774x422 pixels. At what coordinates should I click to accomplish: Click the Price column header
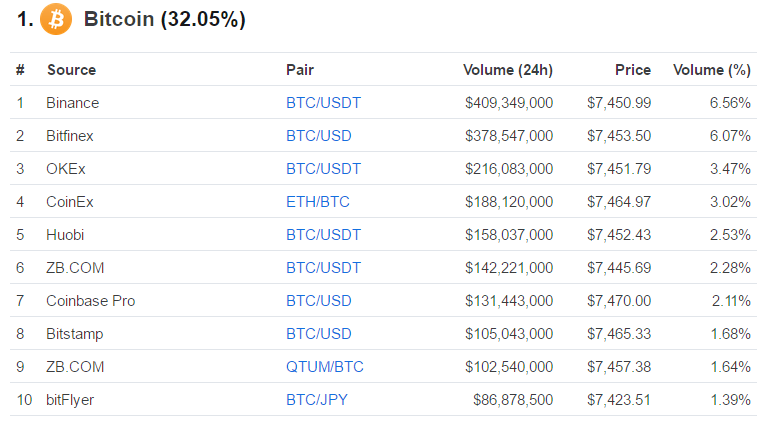click(633, 70)
